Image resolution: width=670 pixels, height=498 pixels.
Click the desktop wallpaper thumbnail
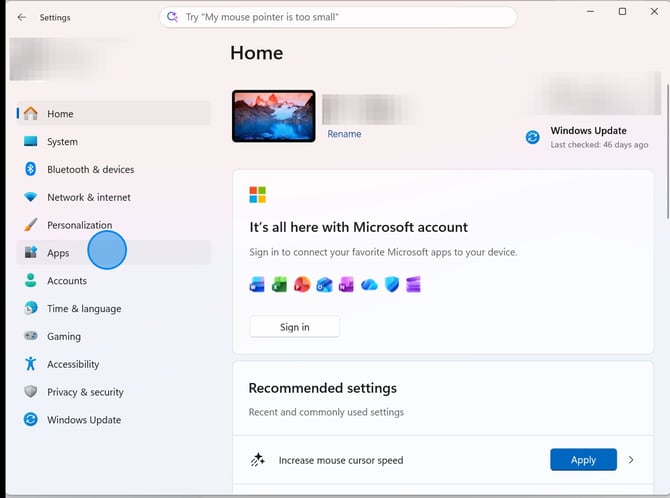click(273, 116)
